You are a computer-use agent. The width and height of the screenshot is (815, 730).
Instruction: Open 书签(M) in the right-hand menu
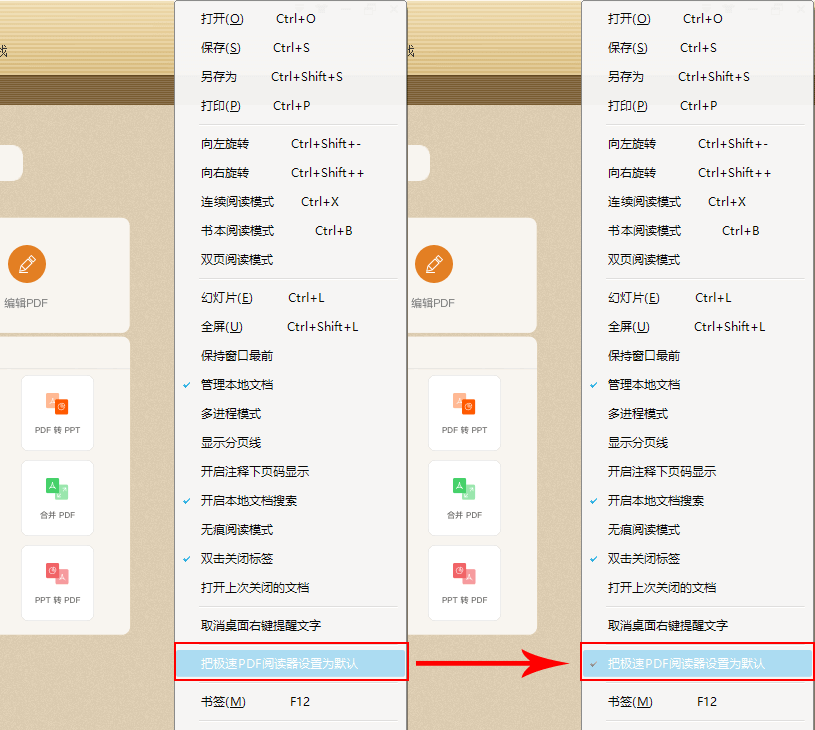(698, 702)
